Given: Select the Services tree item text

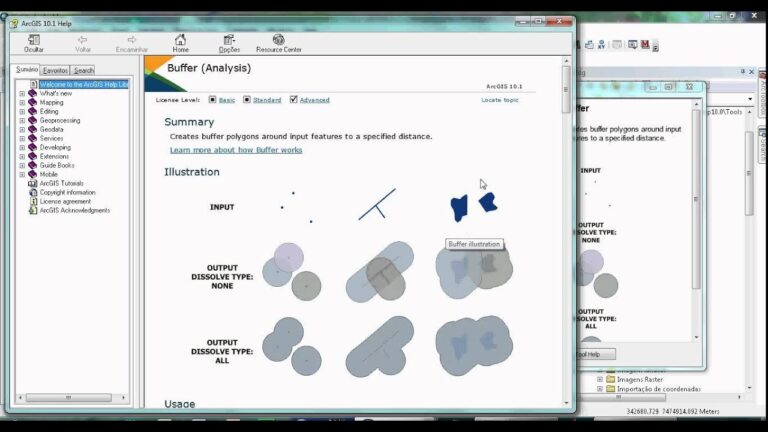Looking at the screenshot, I should point(51,138).
